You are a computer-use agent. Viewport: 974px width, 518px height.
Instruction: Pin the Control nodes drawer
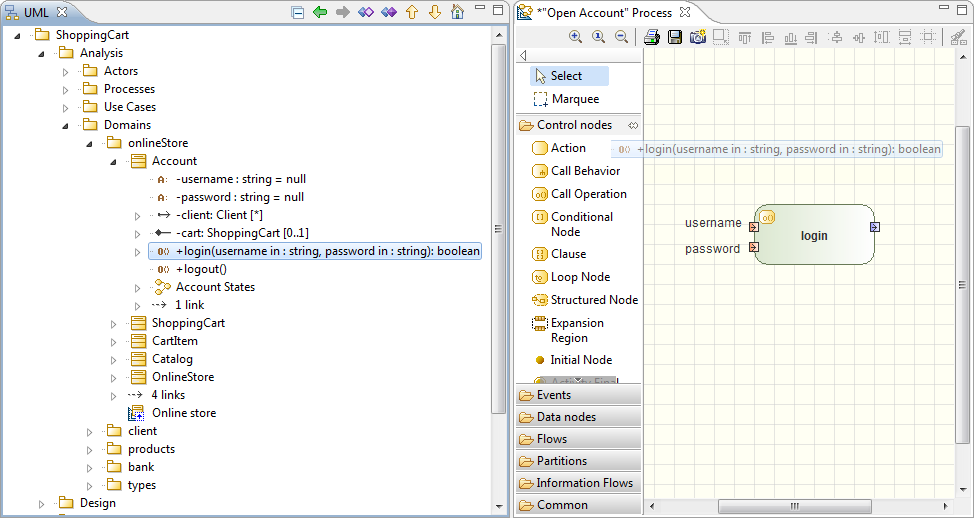(x=633, y=125)
